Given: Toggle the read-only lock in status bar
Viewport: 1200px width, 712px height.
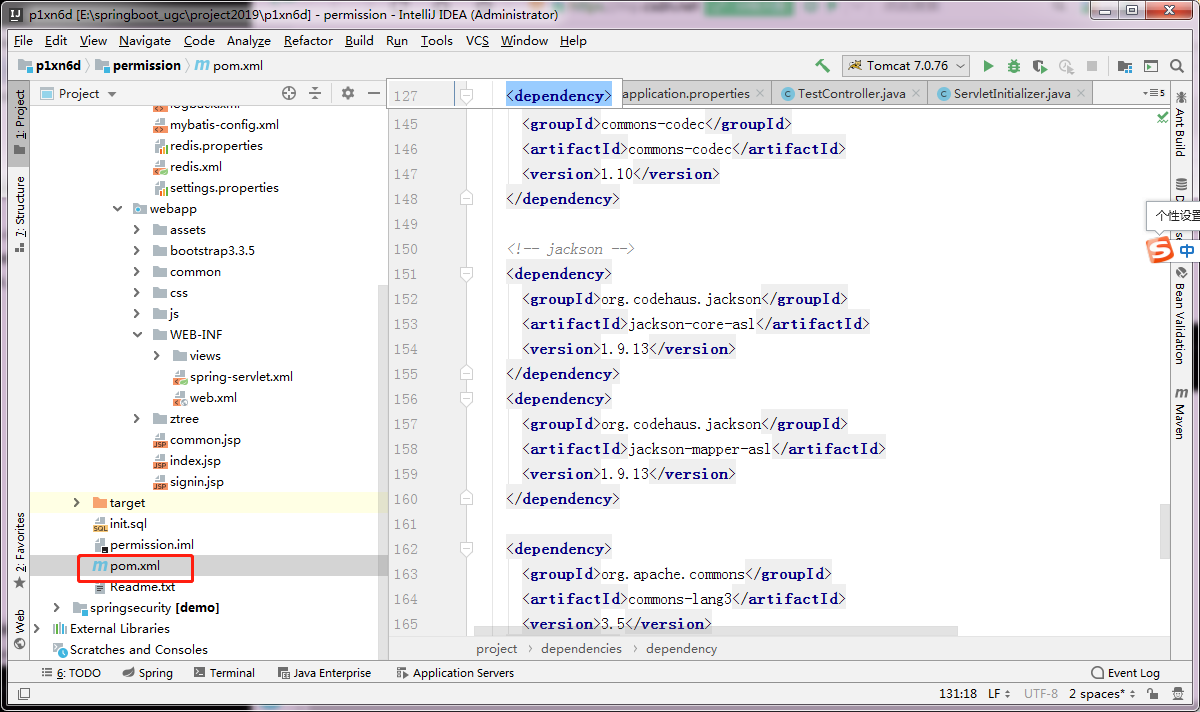Looking at the screenshot, I should (x=1152, y=693).
